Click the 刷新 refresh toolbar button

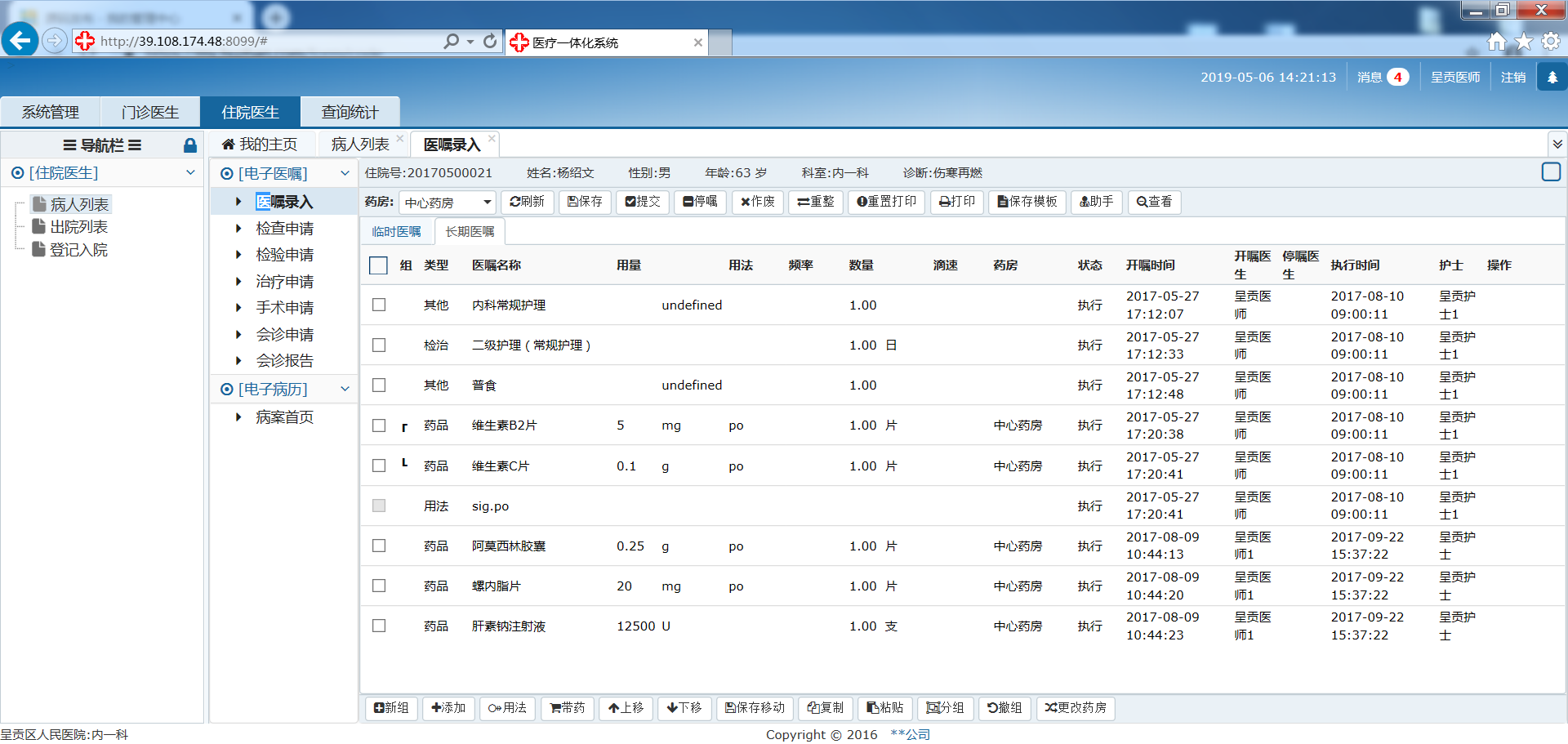[x=528, y=202]
